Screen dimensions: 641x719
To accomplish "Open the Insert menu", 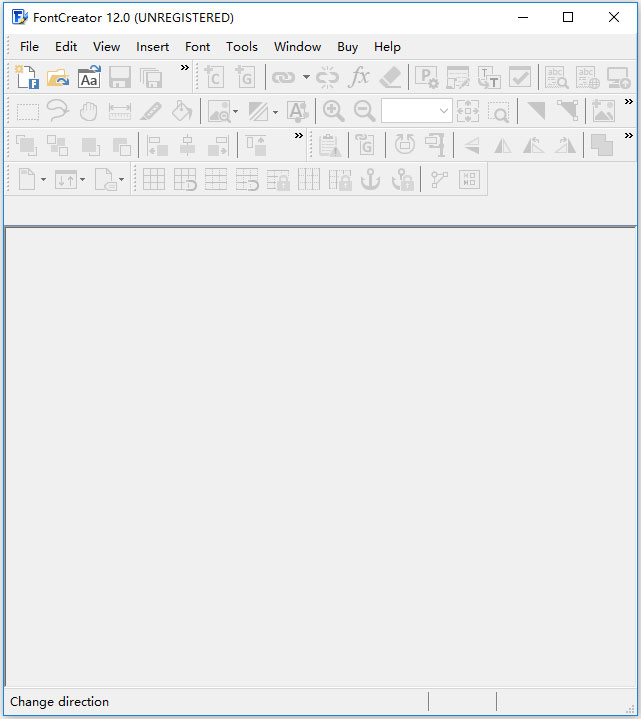I will tap(152, 47).
